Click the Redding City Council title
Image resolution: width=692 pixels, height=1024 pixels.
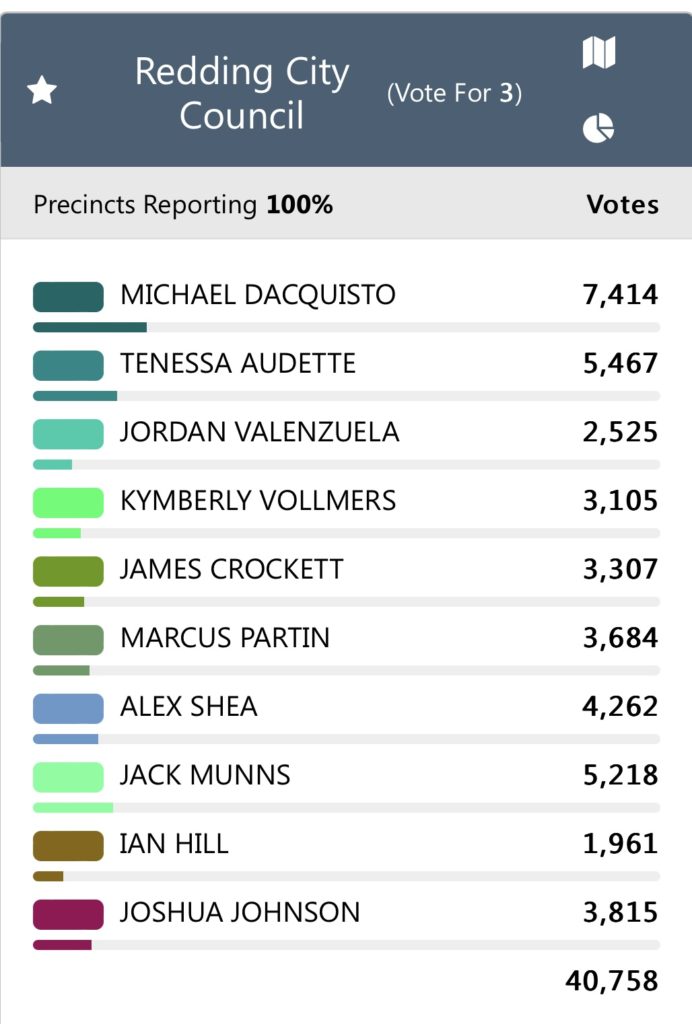click(x=242, y=93)
